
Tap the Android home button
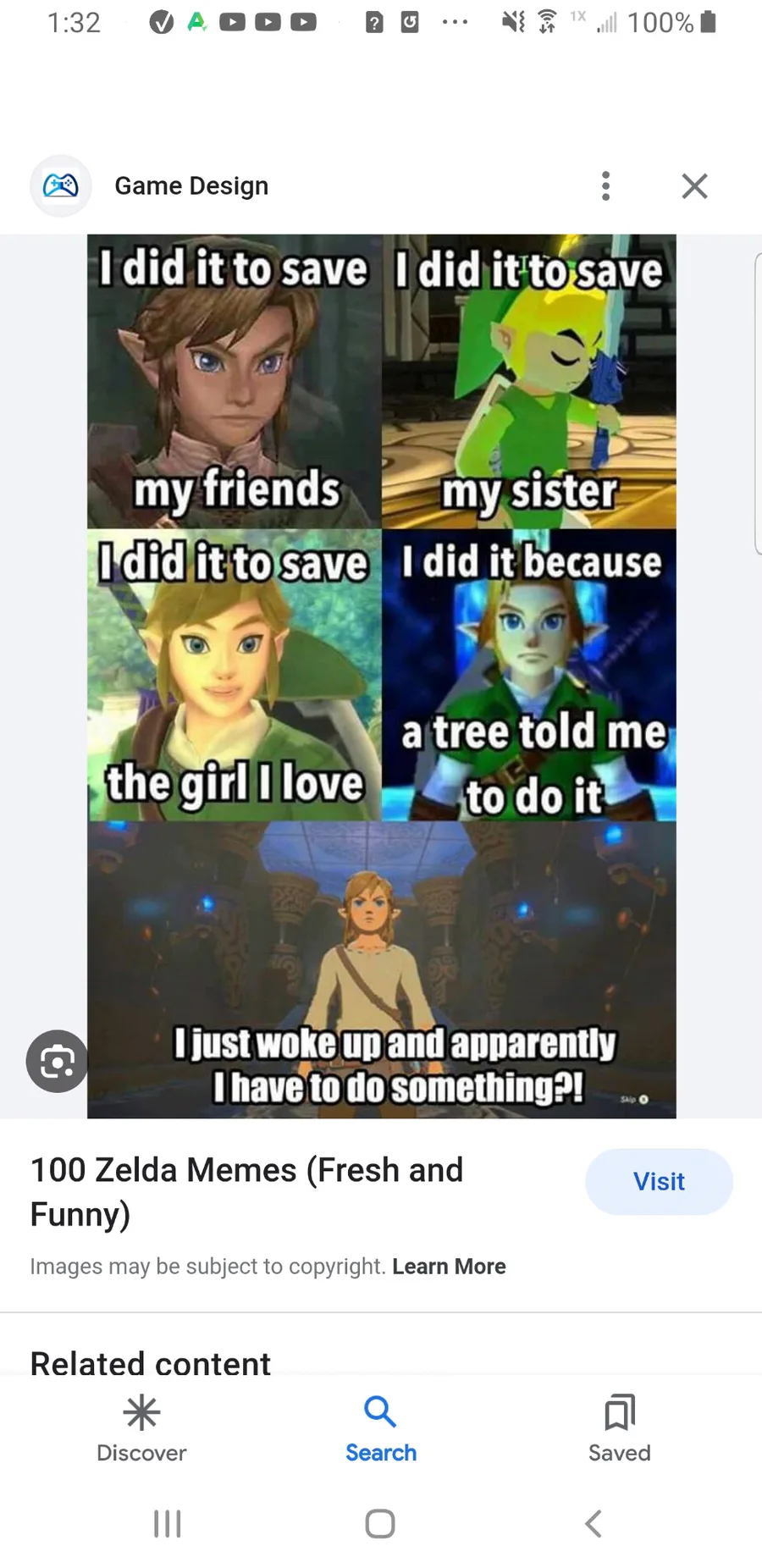tap(380, 1523)
